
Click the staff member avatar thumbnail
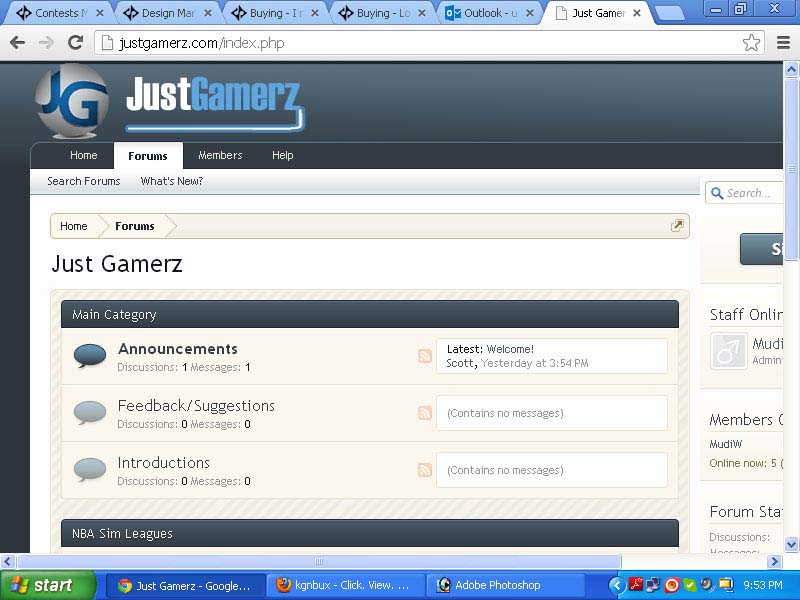click(729, 351)
